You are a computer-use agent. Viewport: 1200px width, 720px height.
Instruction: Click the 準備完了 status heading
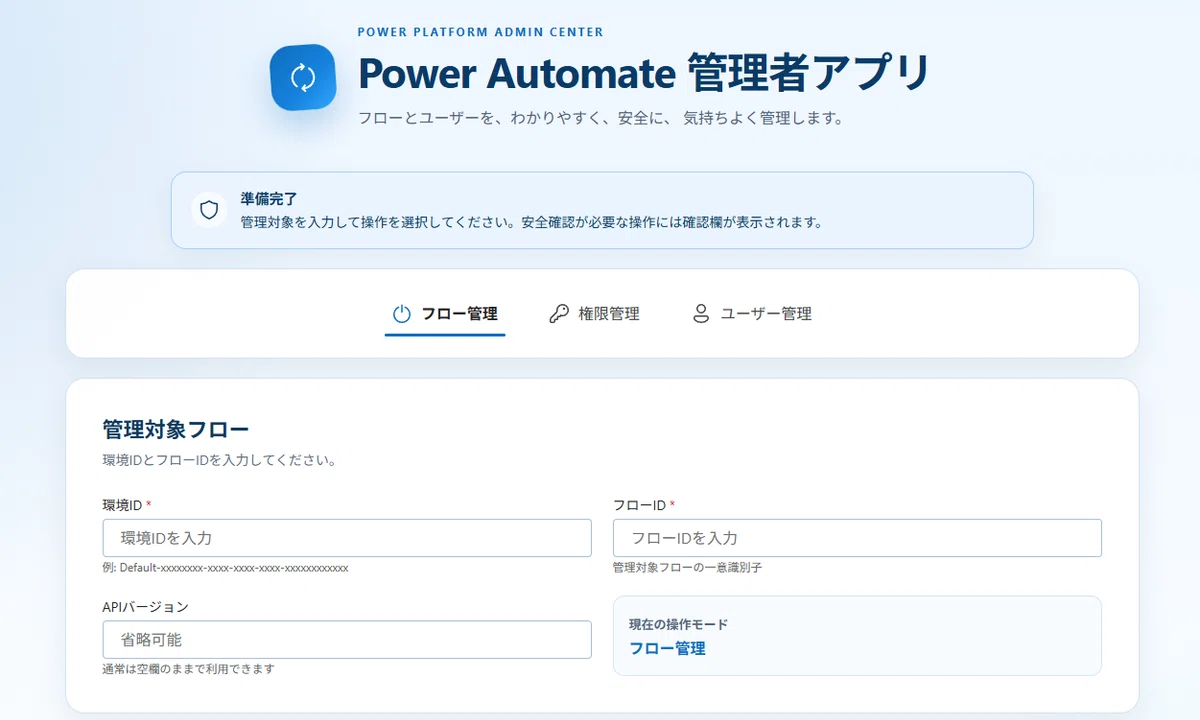click(x=269, y=199)
